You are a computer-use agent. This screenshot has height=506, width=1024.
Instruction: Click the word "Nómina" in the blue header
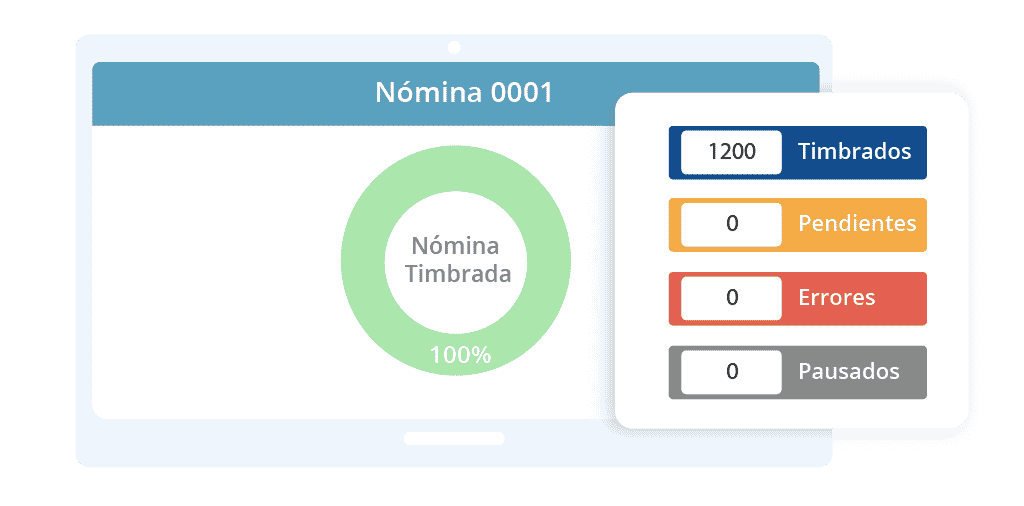pyautogui.click(x=428, y=93)
